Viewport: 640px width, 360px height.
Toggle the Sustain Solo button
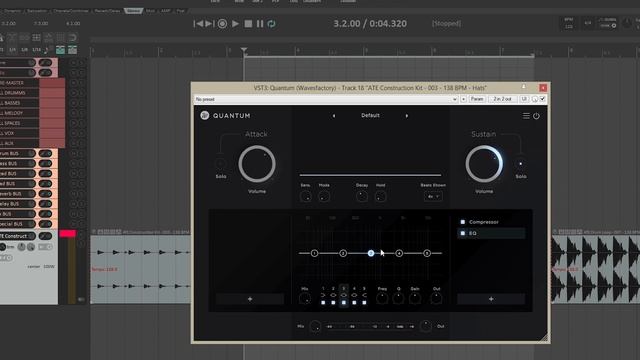tap(520, 164)
